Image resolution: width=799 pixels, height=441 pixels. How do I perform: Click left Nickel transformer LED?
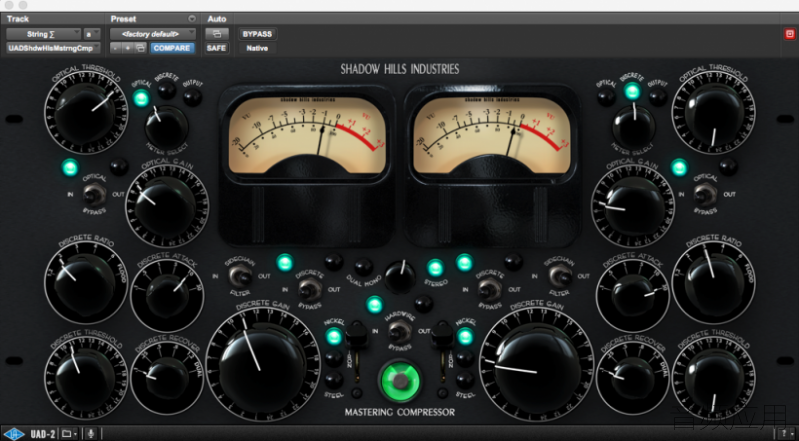click(334, 336)
